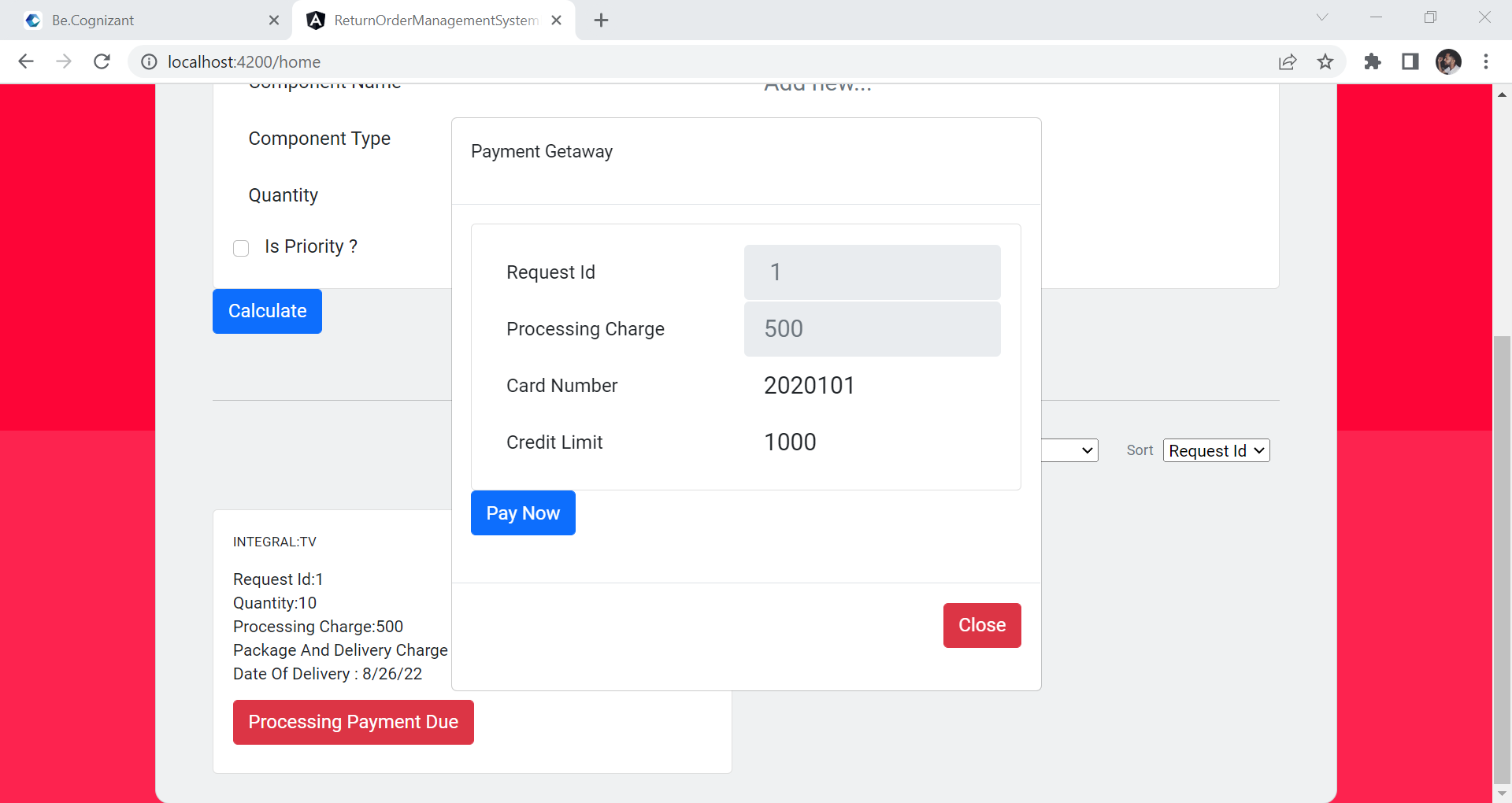Open the filter dropdown left of Sort
Image resolution: width=1512 pixels, height=803 pixels.
(x=1069, y=450)
